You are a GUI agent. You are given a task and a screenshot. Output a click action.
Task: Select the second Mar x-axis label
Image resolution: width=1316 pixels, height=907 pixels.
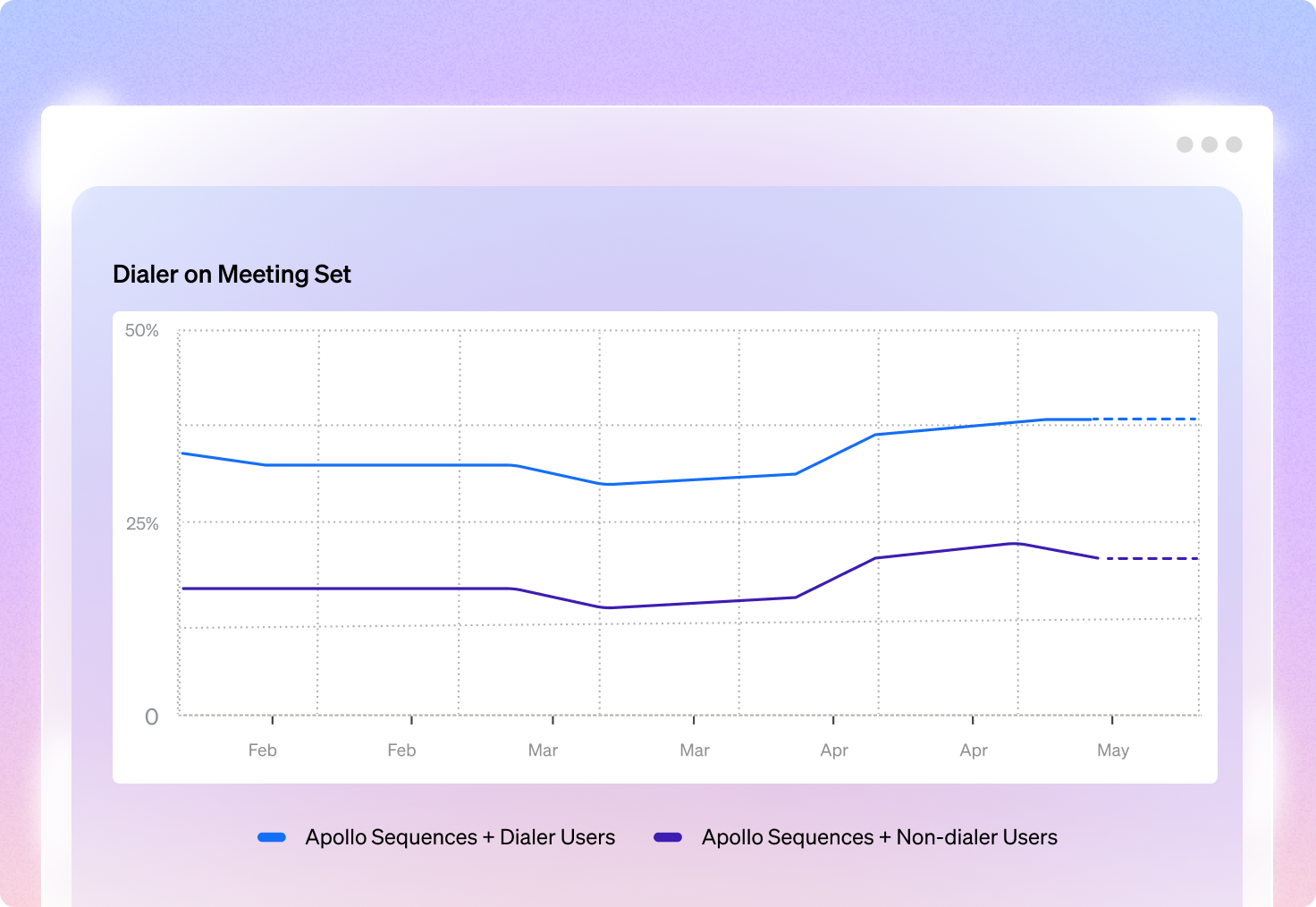pyautogui.click(x=694, y=750)
